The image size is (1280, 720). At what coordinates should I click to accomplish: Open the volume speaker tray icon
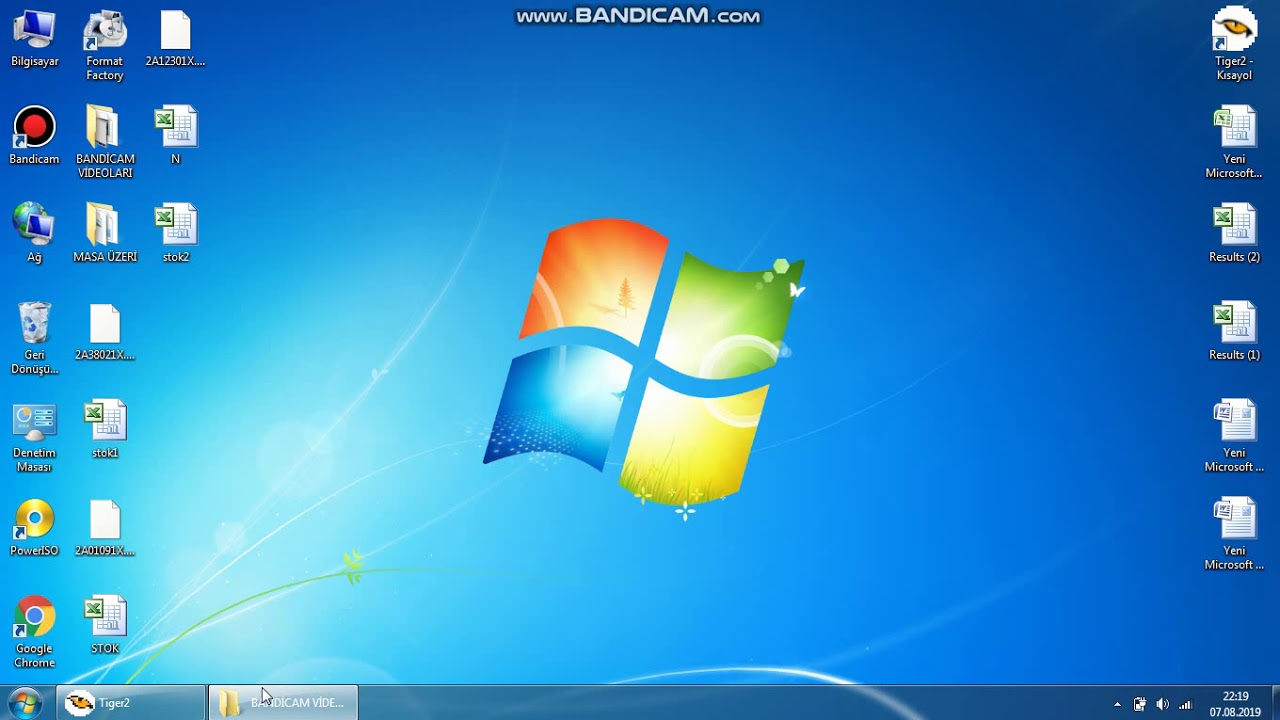[x=1162, y=704]
